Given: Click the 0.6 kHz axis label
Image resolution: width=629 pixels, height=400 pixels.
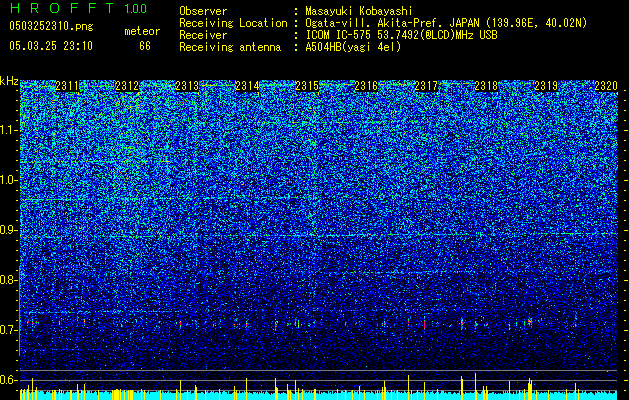Looking at the screenshot, I should pyautogui.click(x=9, y=380).
